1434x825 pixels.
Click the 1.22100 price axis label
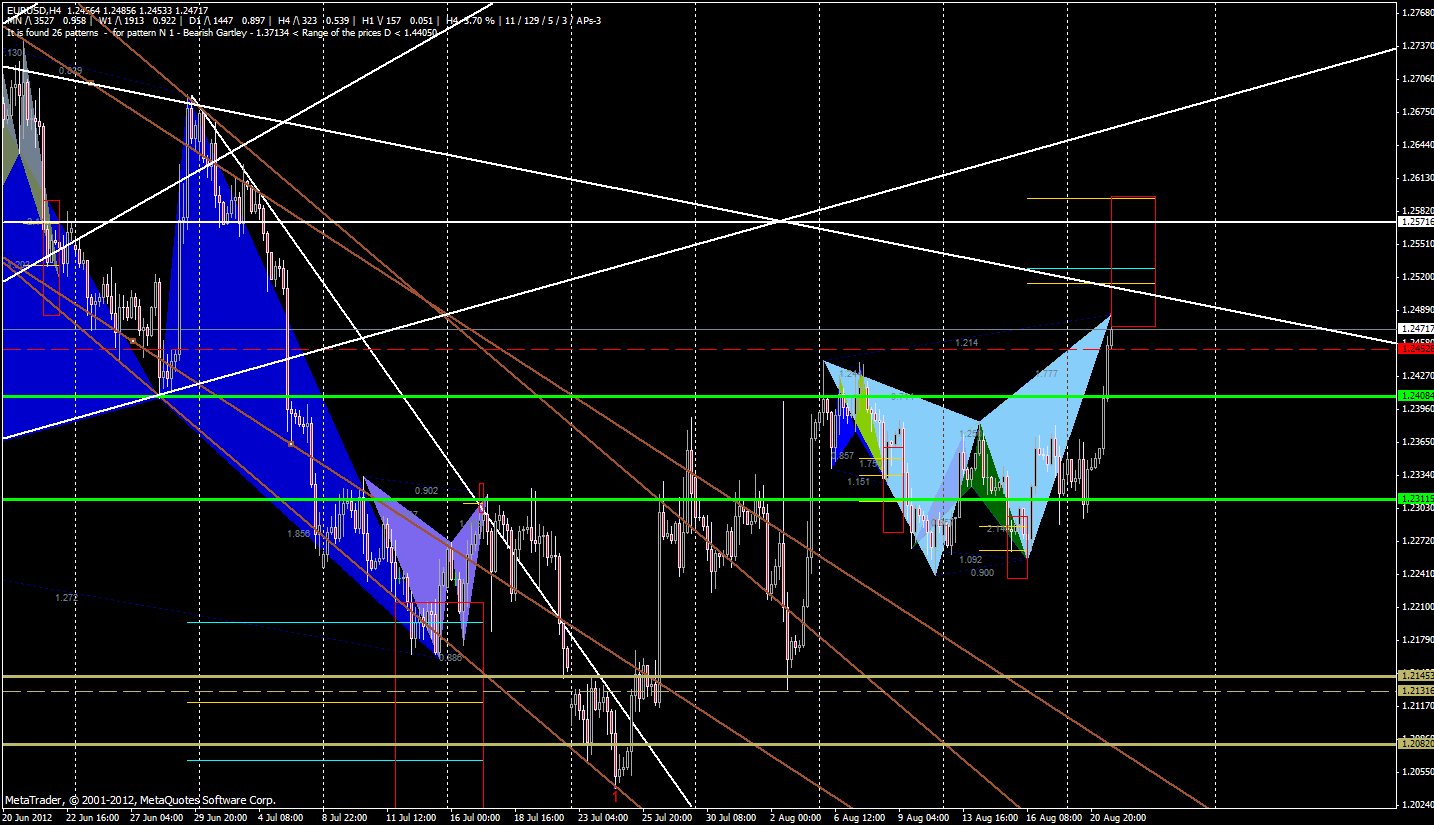pos(1416,607)
